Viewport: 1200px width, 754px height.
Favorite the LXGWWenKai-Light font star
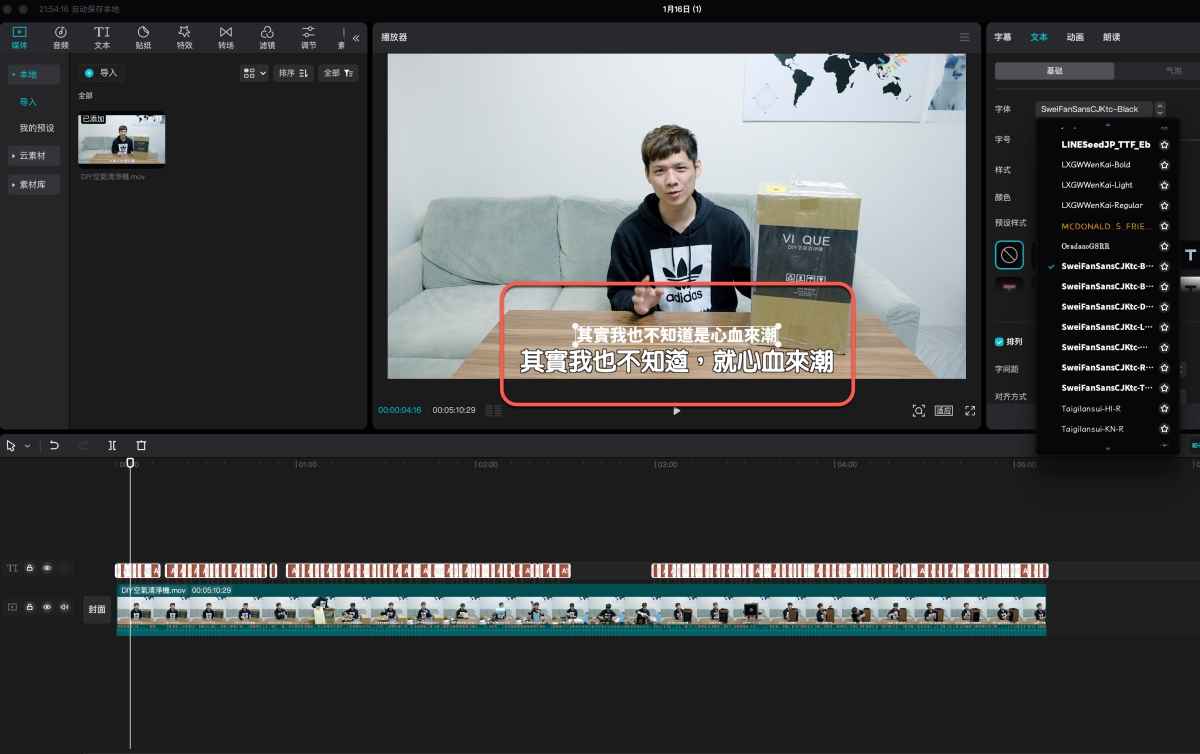pyautogui.click(x=1164, y=185)
